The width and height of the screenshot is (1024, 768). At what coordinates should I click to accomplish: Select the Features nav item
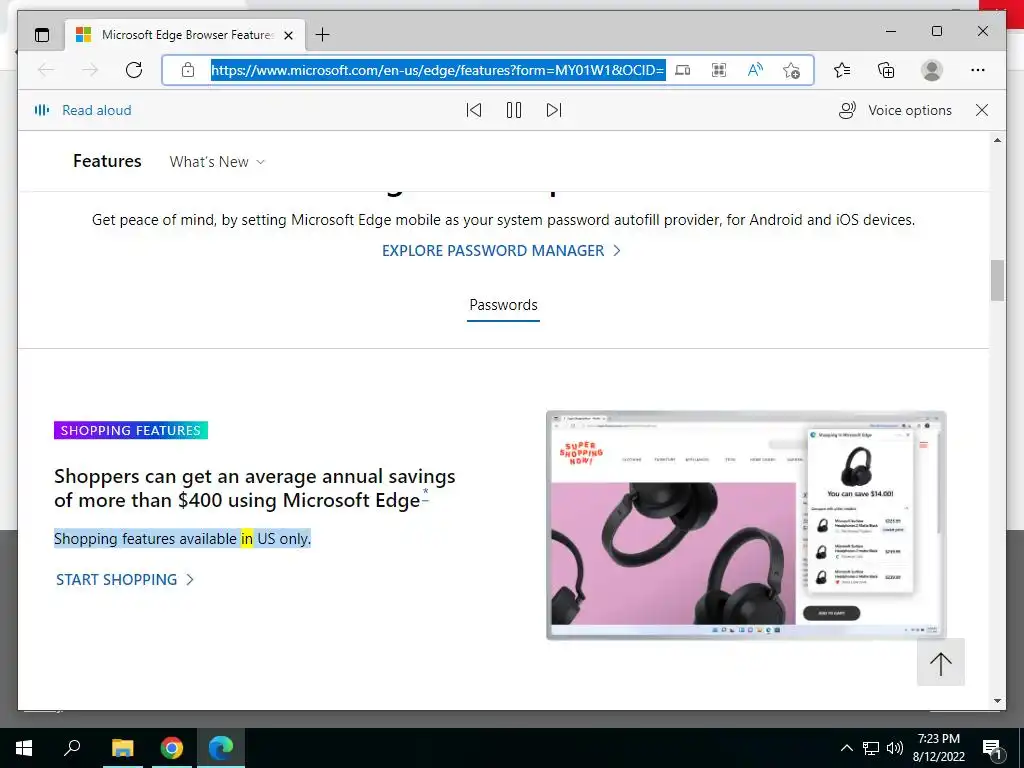[107, 161]
